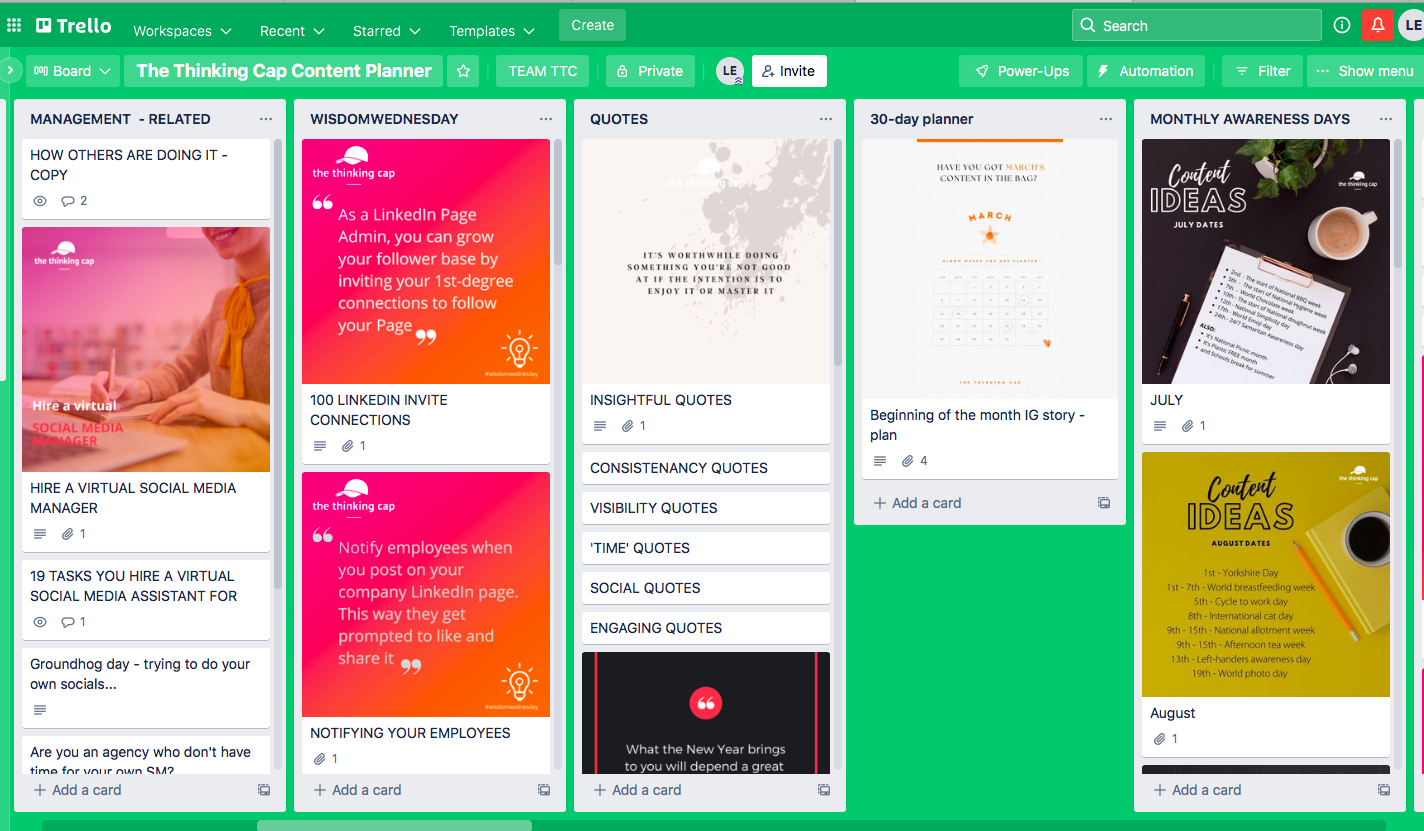Screen dimensions: 1424x831
Task: Open the TEAM TTC workspace button
Action: pos(542,71)
